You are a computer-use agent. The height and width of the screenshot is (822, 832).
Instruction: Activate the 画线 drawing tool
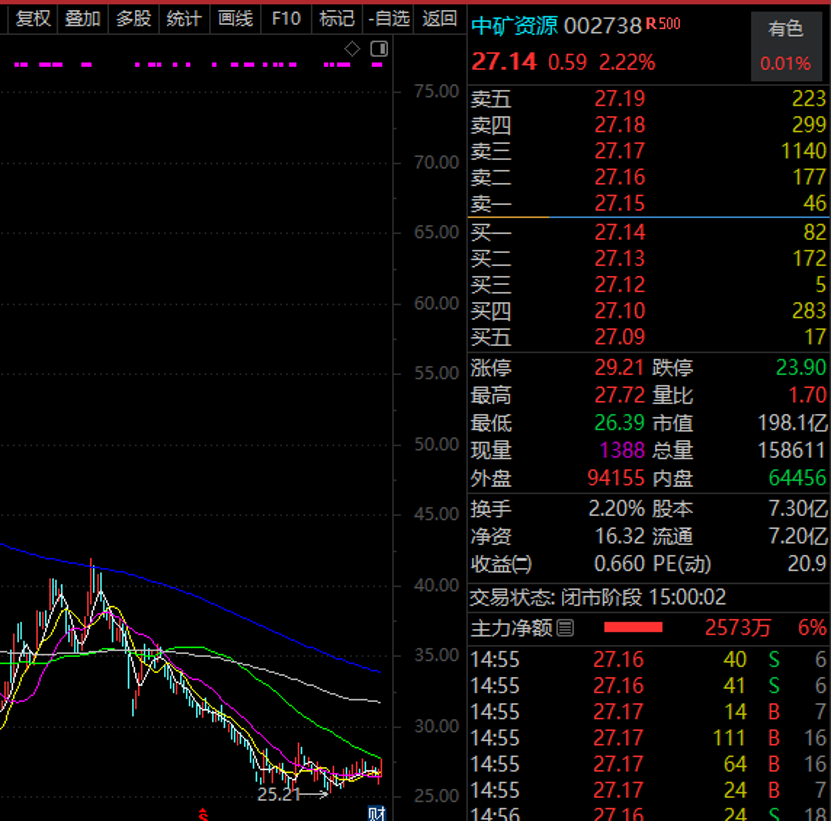[235, 19]
